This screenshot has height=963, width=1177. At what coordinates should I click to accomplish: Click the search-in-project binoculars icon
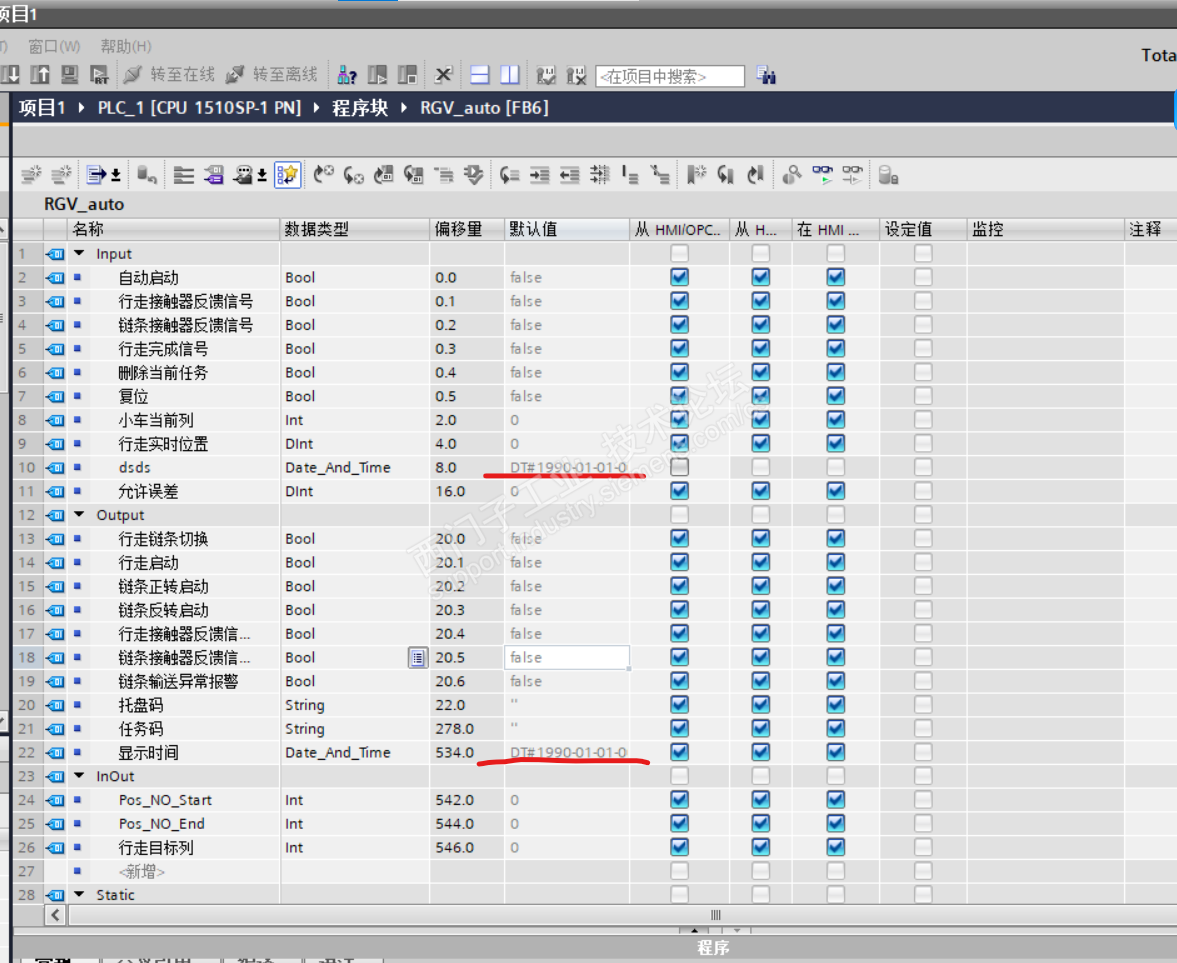766,75
